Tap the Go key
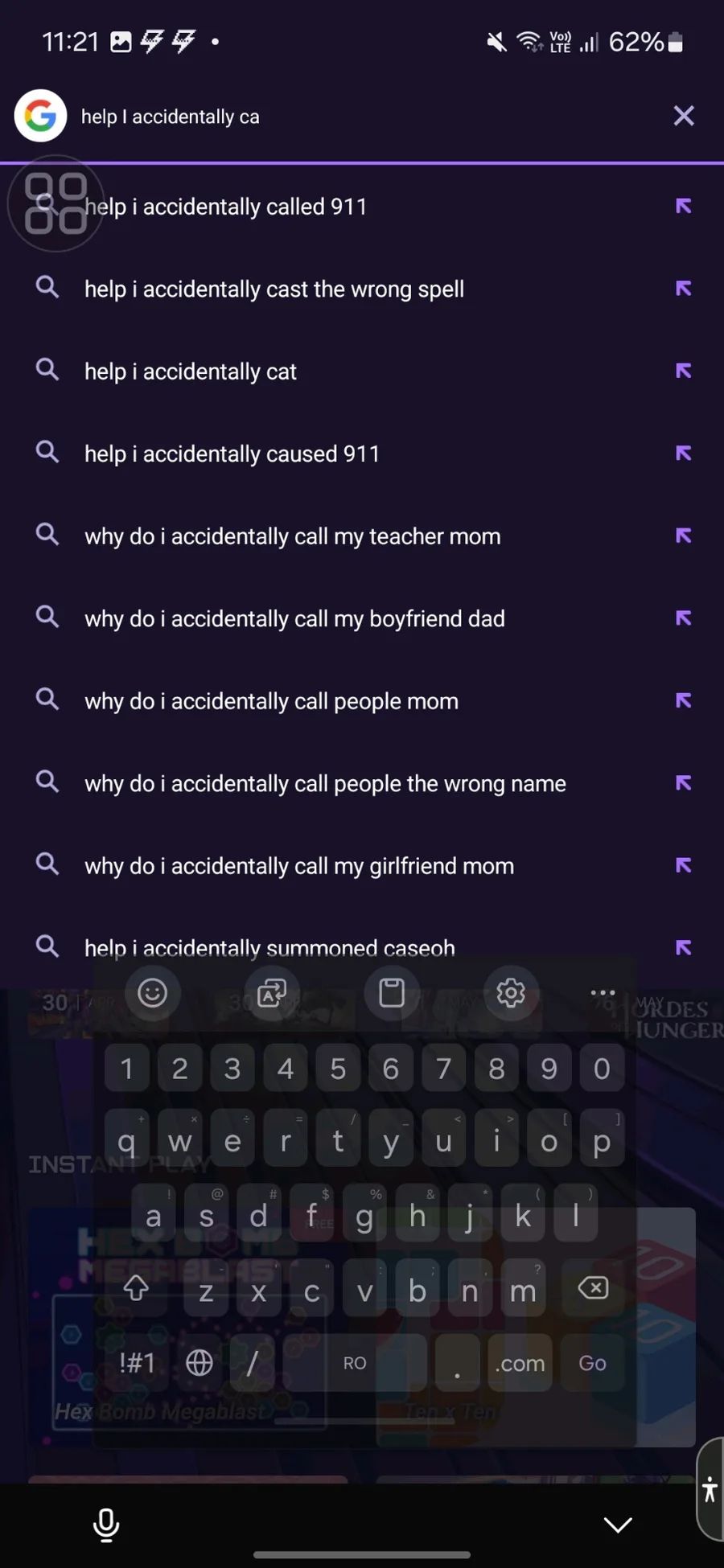724x1568 pixels. click(x=593, y=1363)
